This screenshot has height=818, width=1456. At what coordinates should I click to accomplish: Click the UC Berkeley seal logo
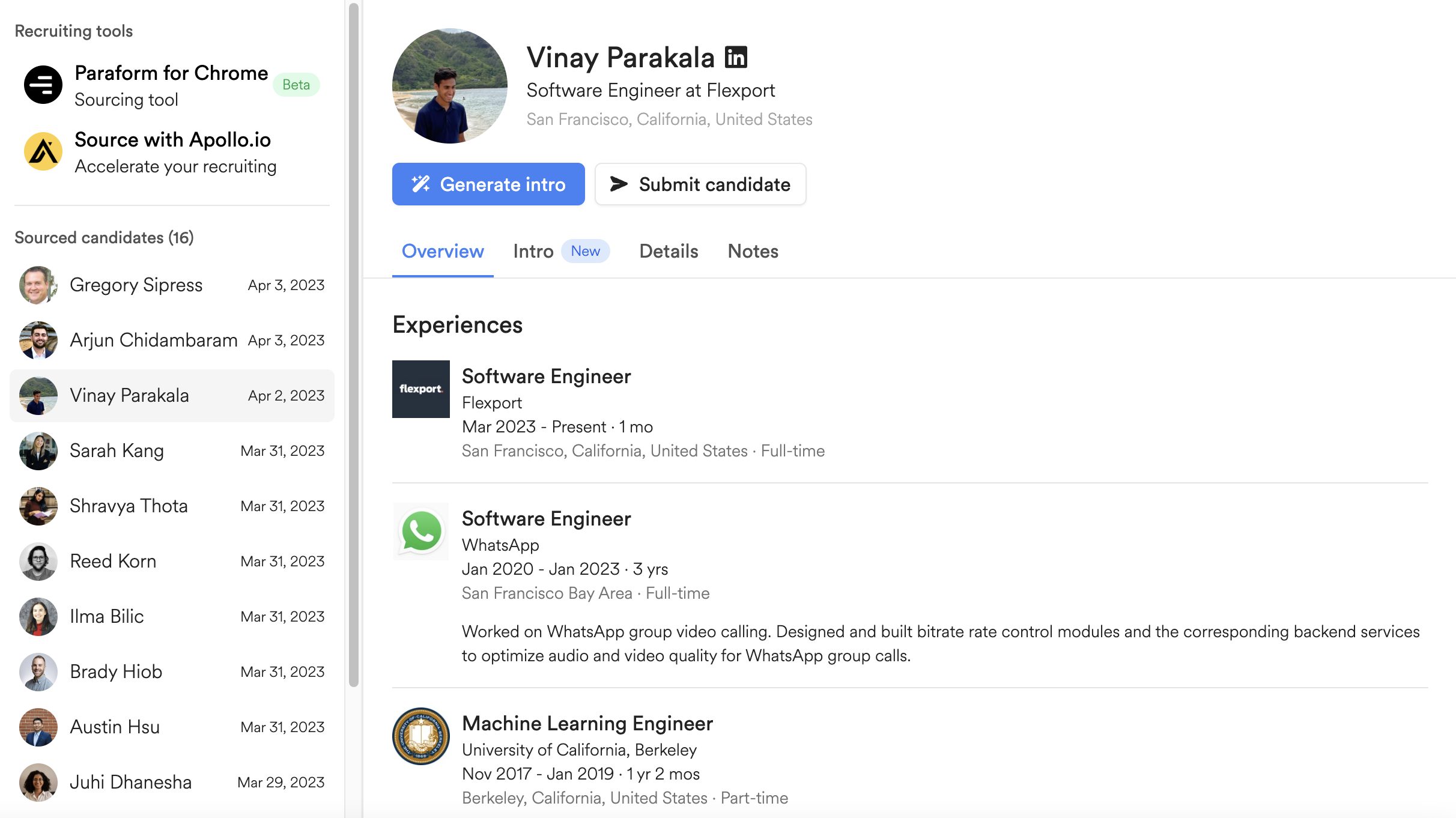(421, 736)
